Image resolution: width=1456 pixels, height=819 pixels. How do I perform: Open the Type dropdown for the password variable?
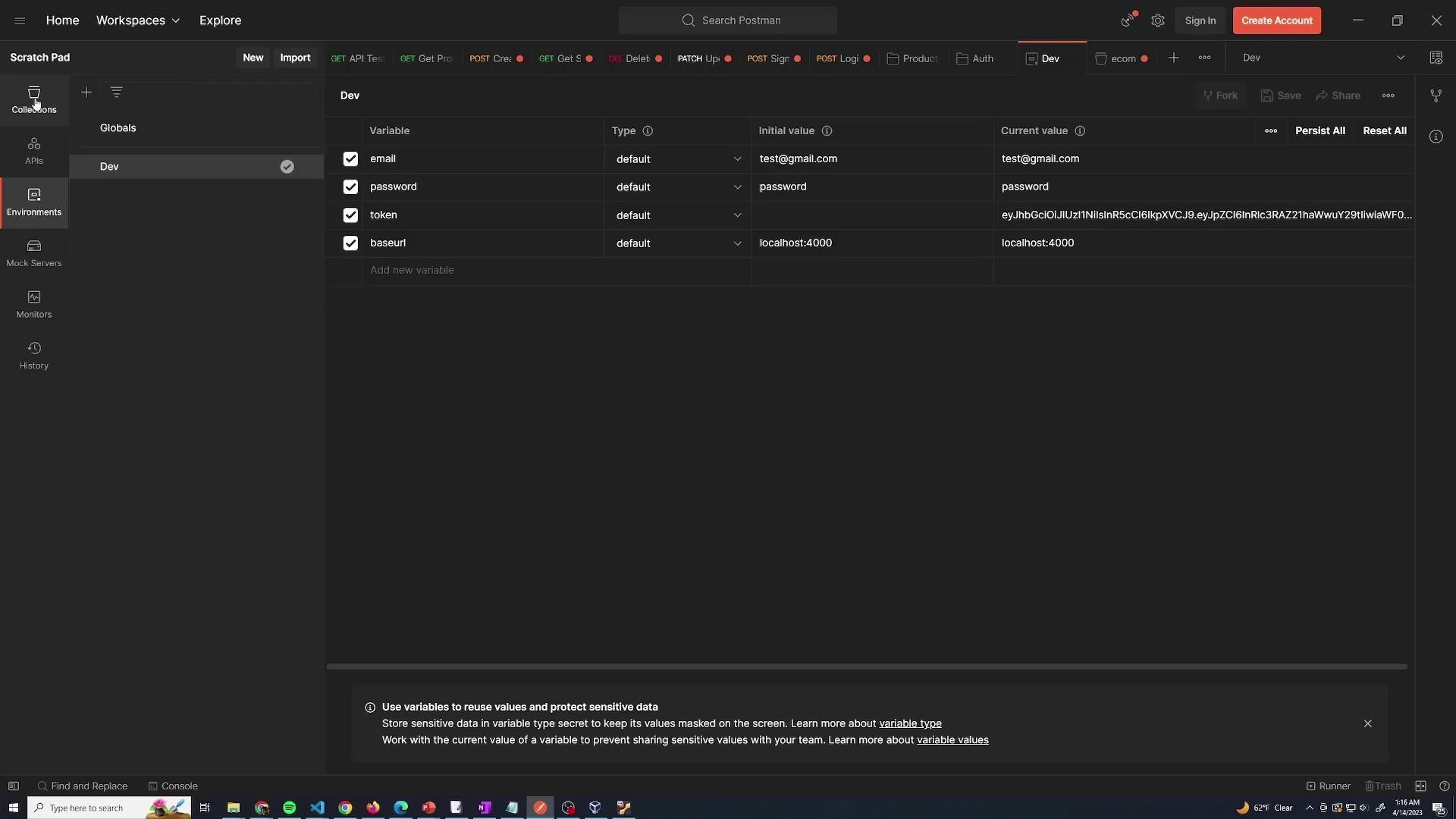coord(677,187)
